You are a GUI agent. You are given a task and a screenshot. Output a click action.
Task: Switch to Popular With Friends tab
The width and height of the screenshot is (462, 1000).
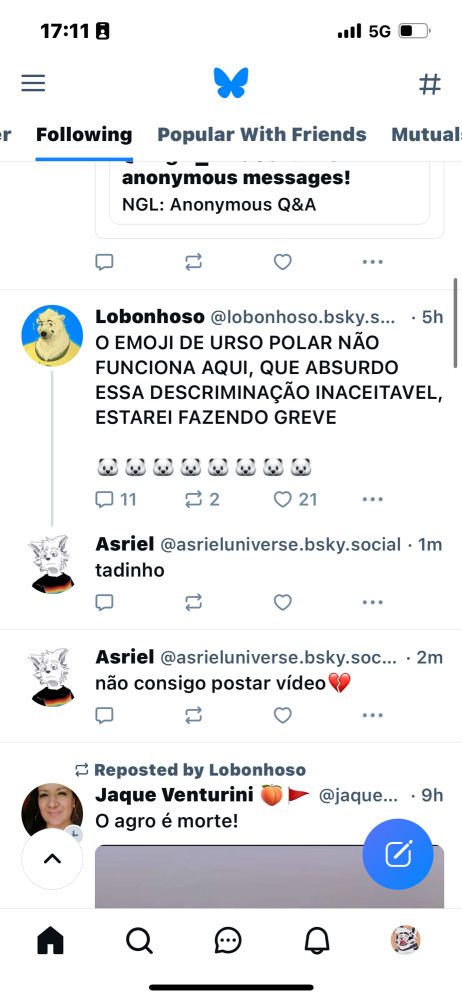point(262,135)
